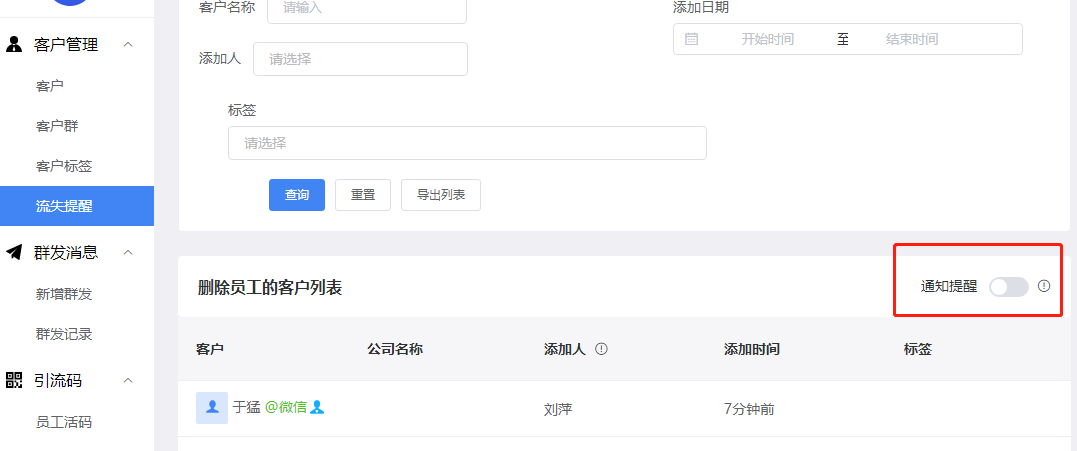Image resolution: width=1077 pixels, height=451 pixels.
Task: Click the 群发消息 paper plane icon
Action: 14,253
